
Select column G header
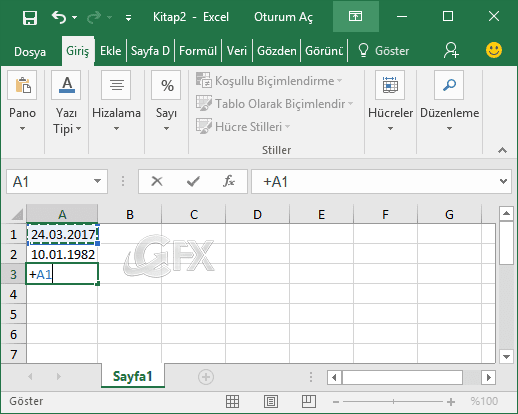[449, 214]
